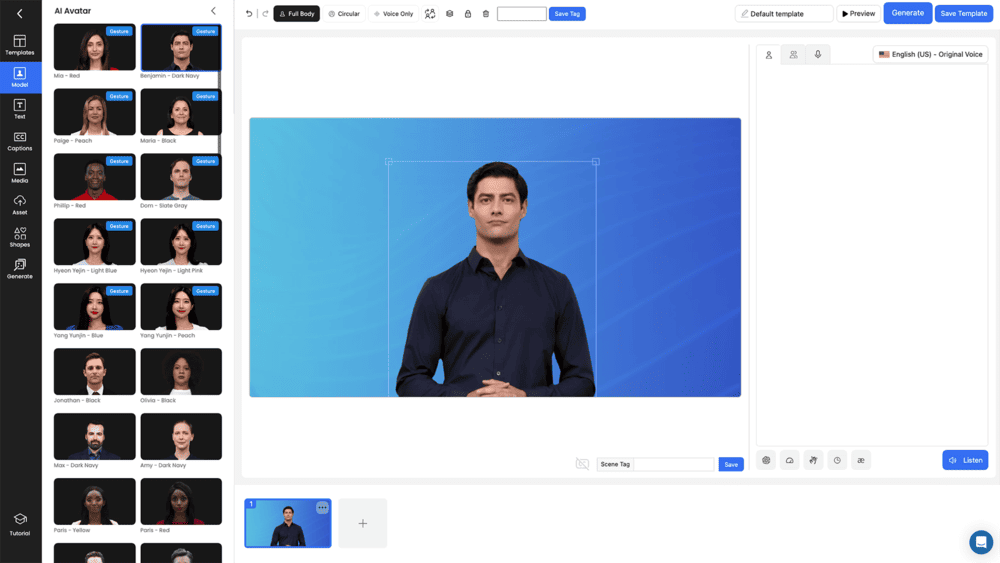1000x563 pixels.
Task: Select Phillip - Red avatar
Action: coord(94,177)
